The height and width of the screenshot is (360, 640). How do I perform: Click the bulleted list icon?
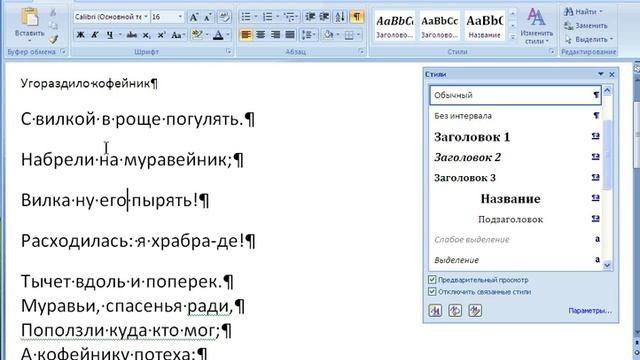(246, 16)
